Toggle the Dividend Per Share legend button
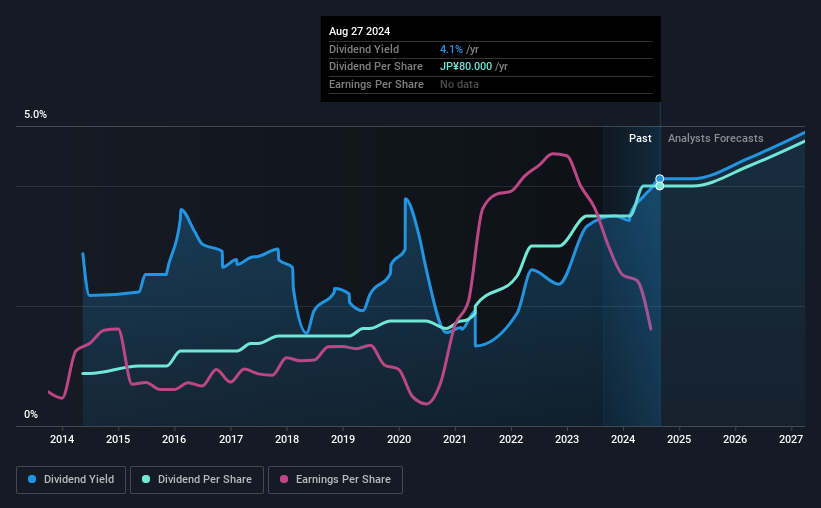This screenshot has height=508, width=821. [197, 480]
